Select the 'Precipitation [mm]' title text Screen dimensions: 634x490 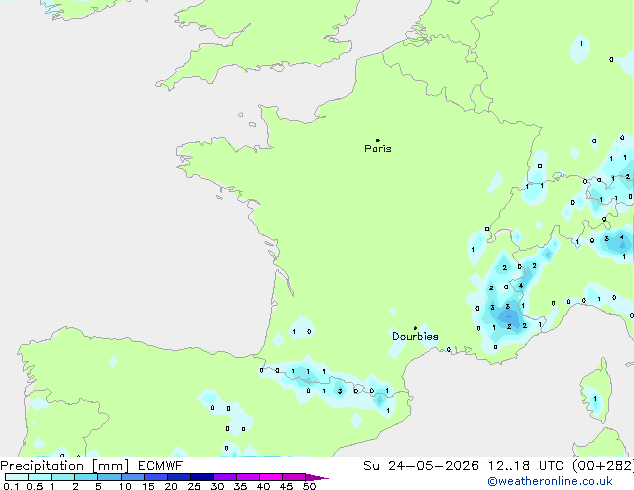(x=65, y=466)
